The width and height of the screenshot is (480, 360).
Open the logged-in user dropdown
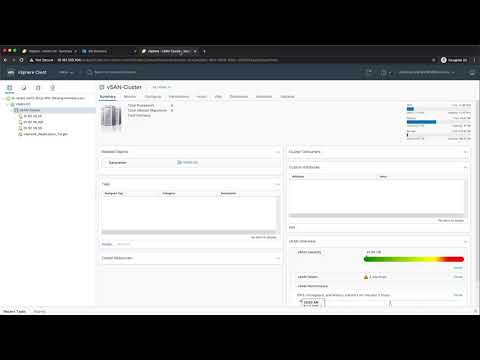click(x=427, y=72)
